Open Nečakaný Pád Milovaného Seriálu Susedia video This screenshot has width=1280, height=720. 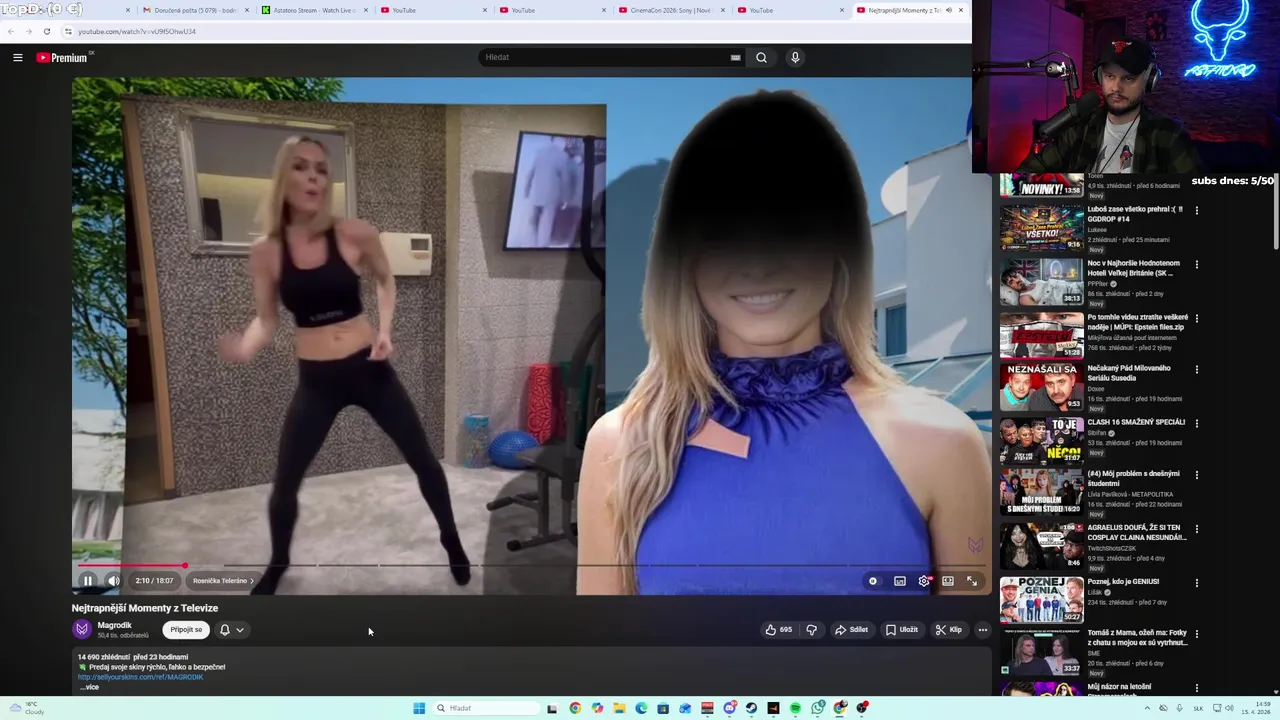(1130, 373)
